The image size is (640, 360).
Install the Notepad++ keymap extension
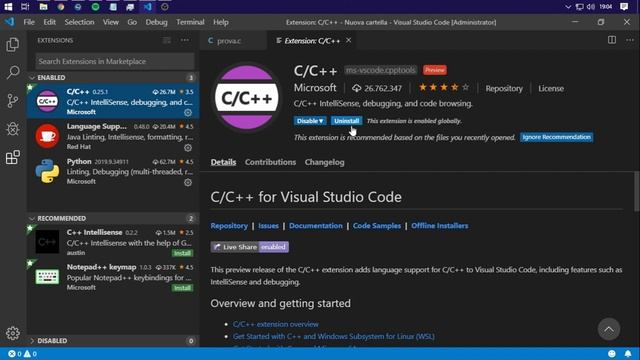point(182,288)
